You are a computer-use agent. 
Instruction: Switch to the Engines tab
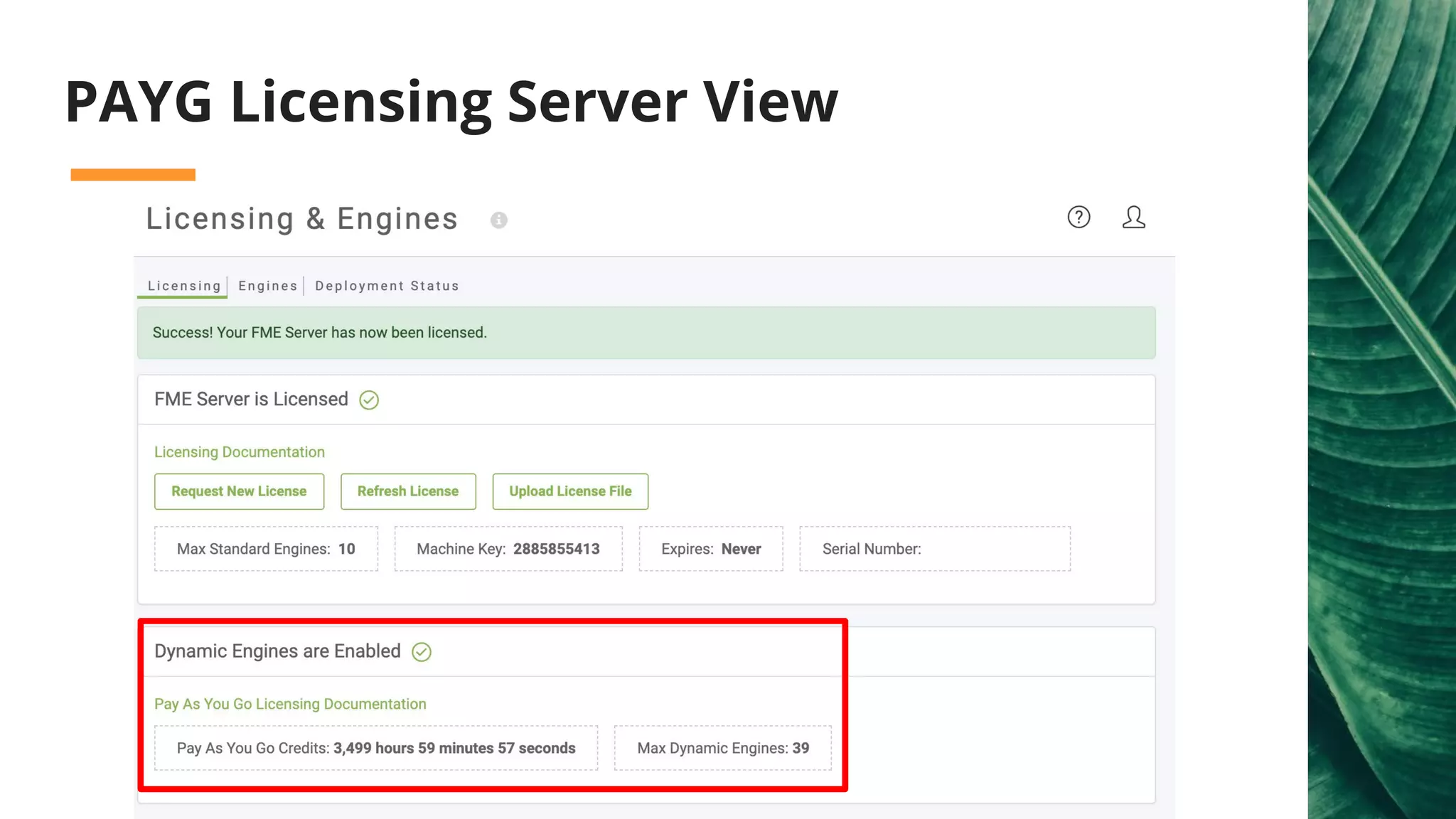point(267,286)
